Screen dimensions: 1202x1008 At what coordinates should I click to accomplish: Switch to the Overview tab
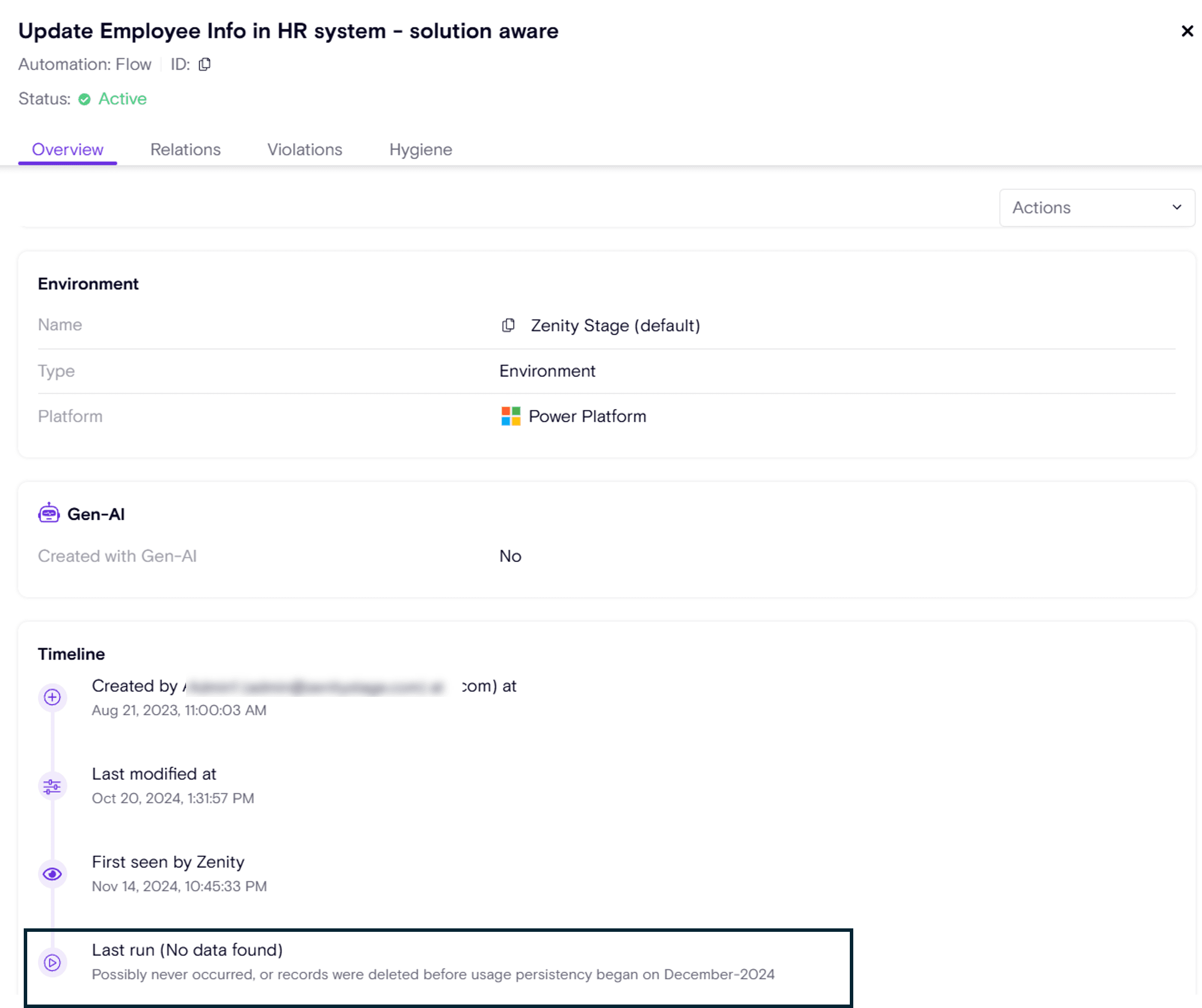[68, 149]
